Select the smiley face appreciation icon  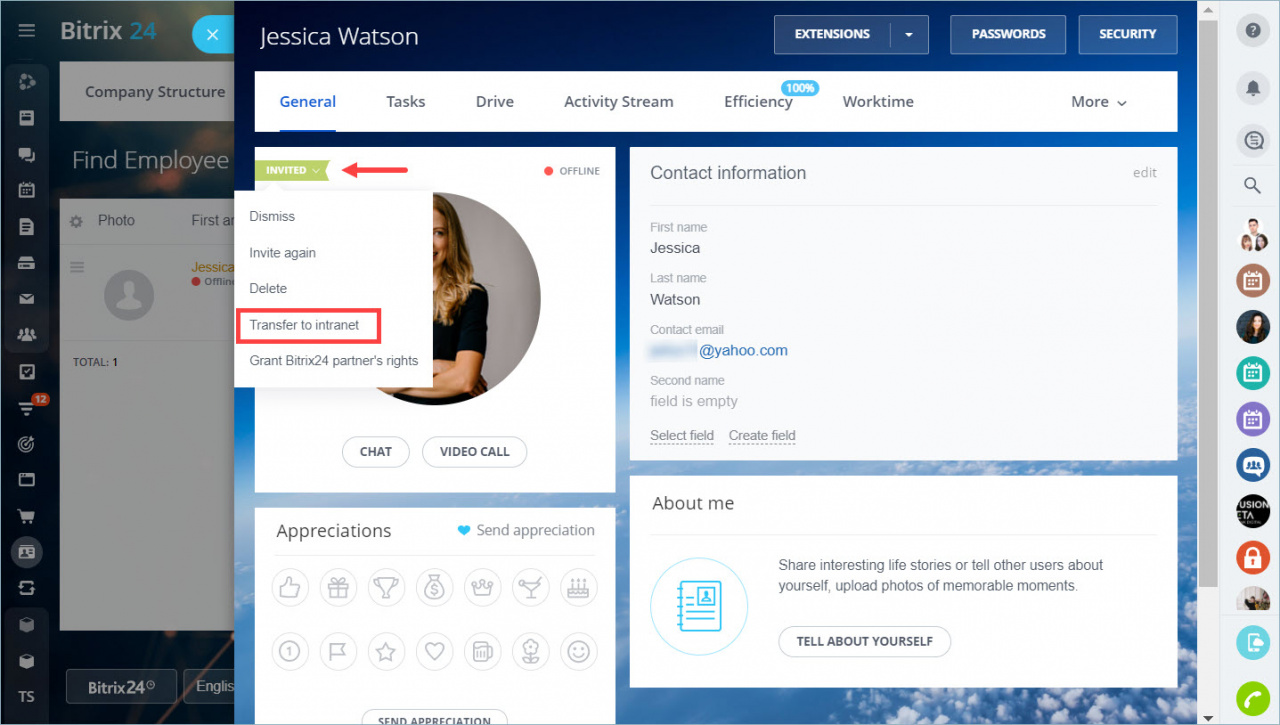[x=578, y=652]
